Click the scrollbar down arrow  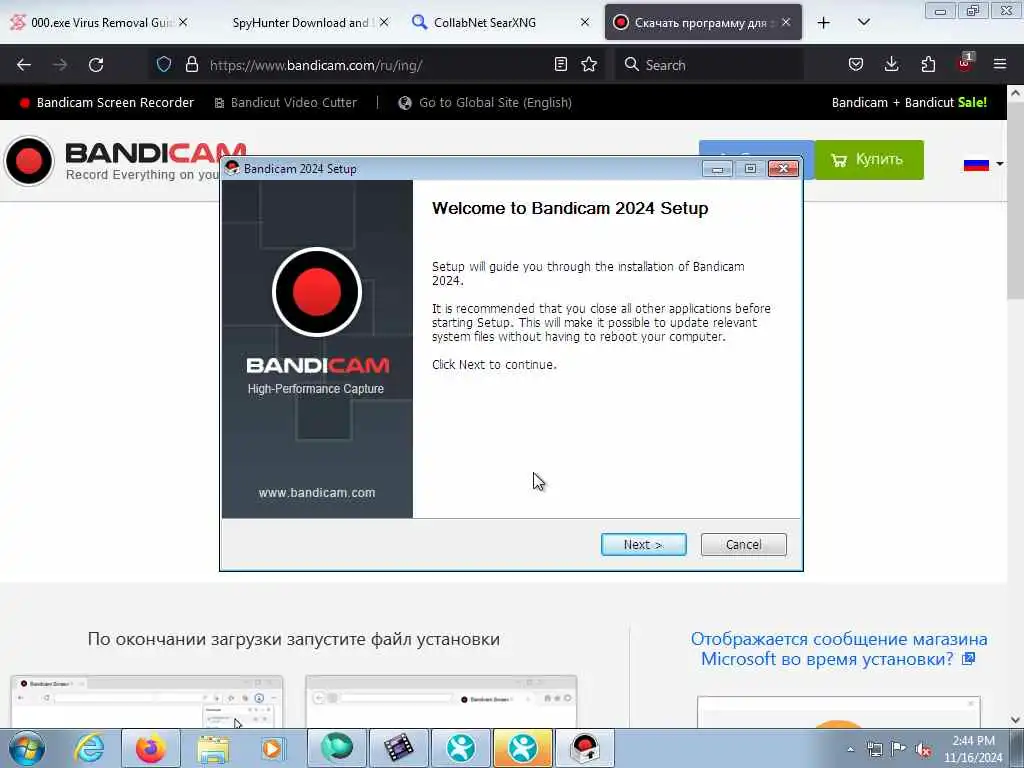tap(1015, 720)
